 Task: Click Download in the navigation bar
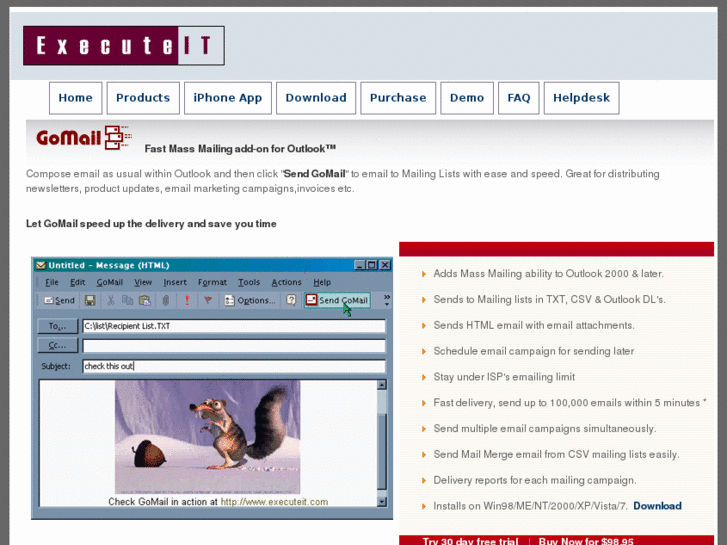[x=316, y=98]
